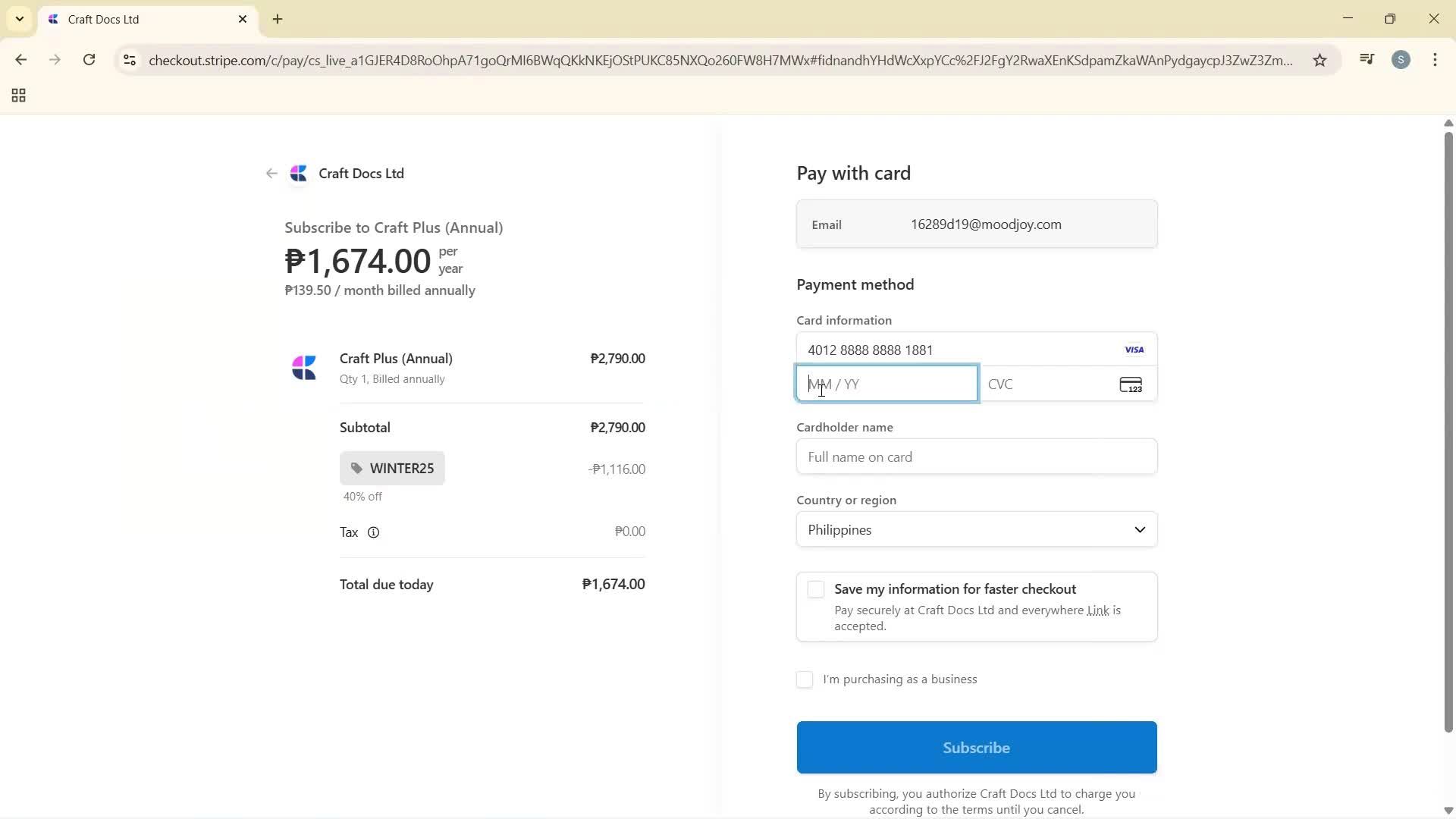Click the card scan icon beside CVC

1131,384
